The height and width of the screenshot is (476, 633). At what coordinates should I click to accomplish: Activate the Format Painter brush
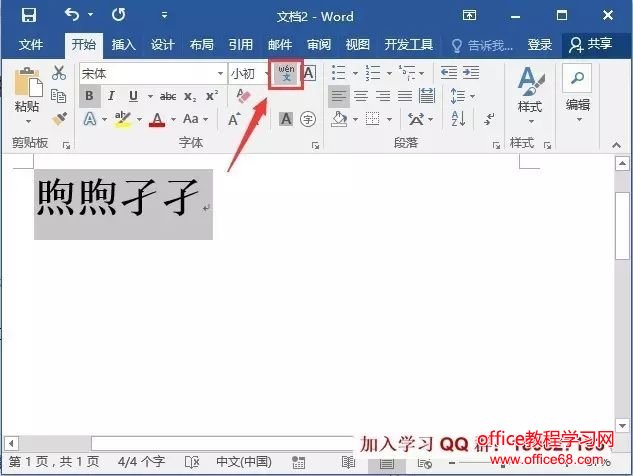point(59,119)
